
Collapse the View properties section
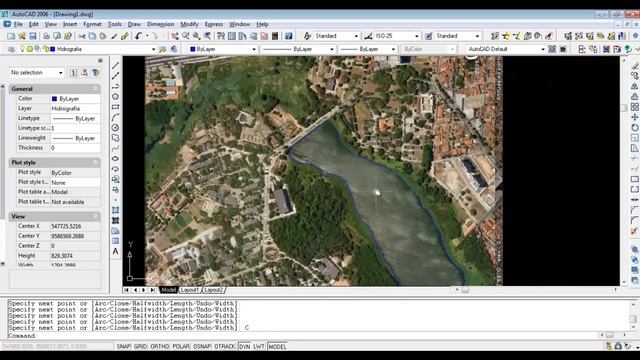pyautogui.click(x=95, y=216)
